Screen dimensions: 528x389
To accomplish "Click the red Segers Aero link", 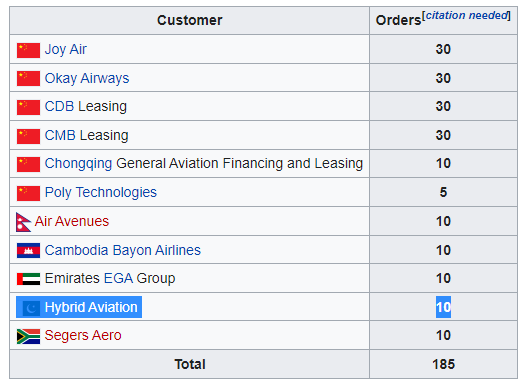I will [83, 335].
